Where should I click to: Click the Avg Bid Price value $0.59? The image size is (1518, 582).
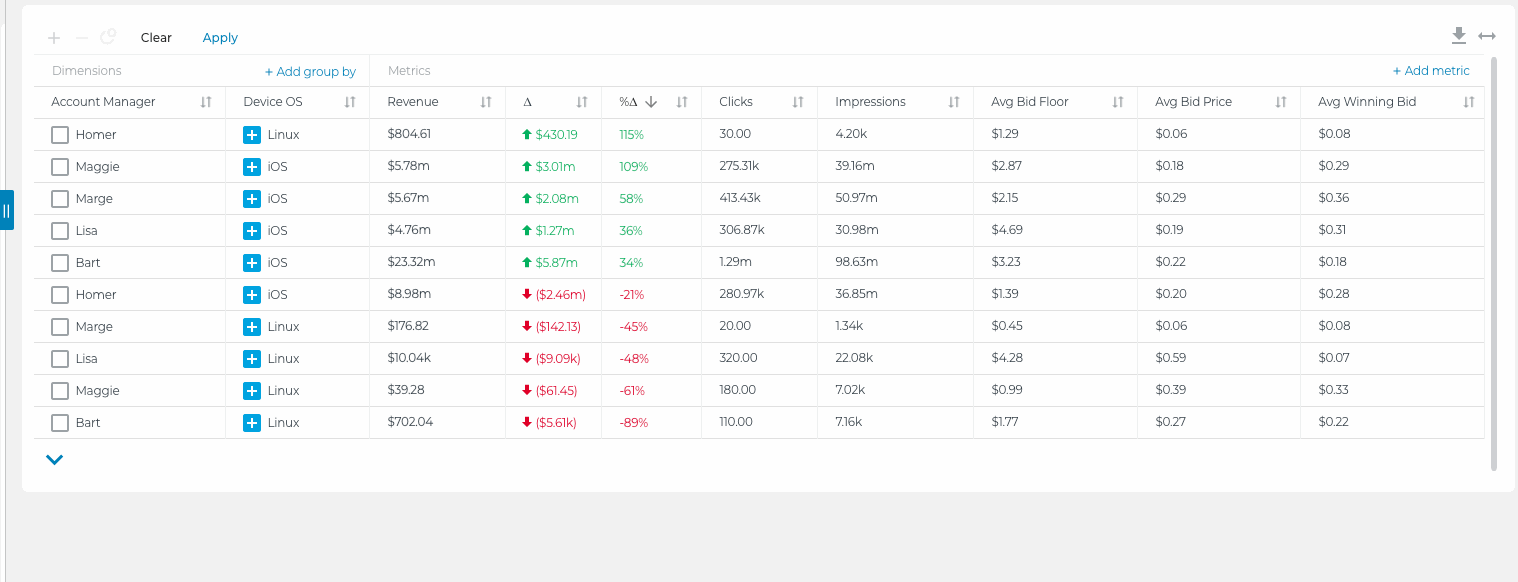[1171, 358]
